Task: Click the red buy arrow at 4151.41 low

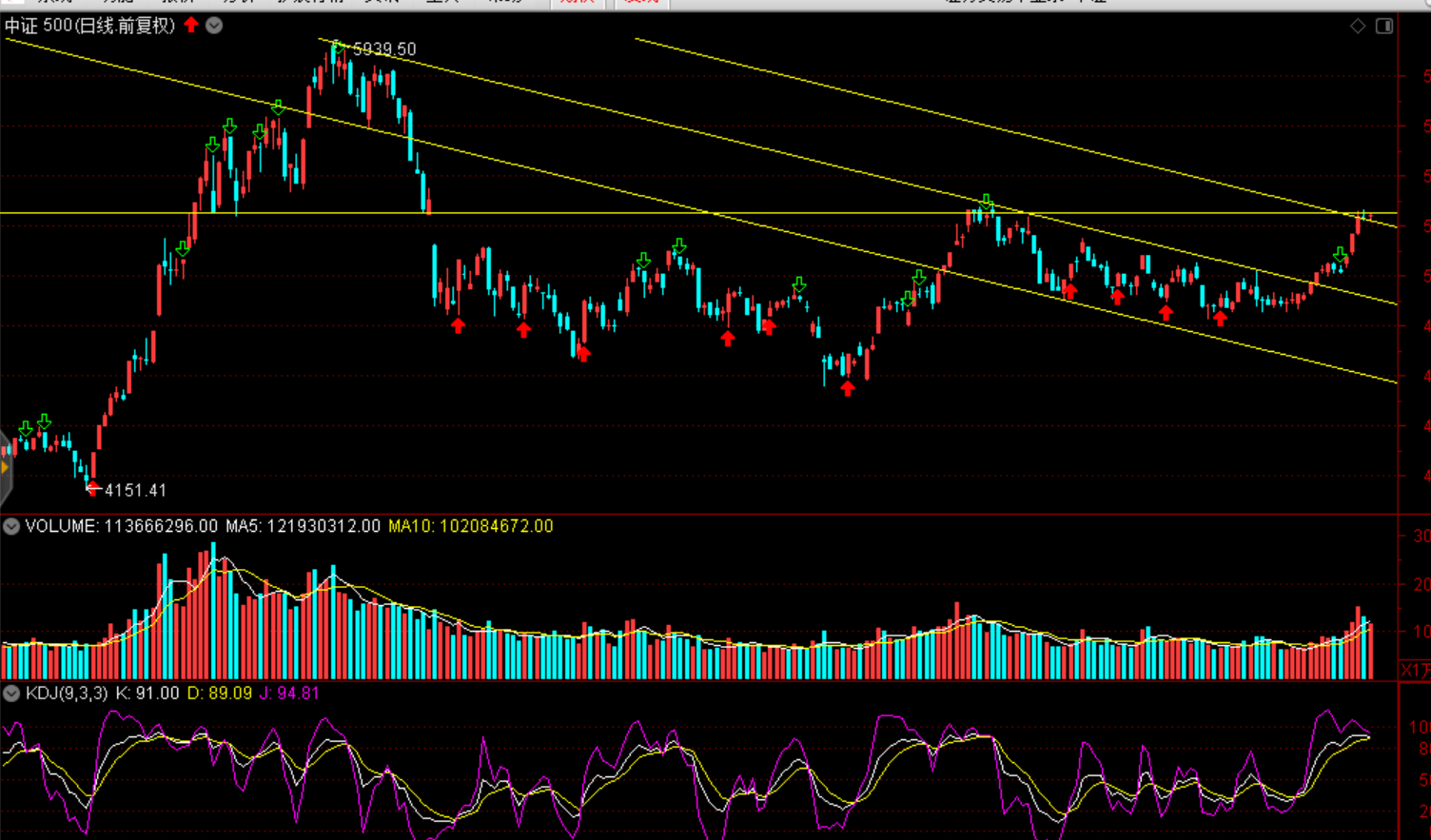Action: click(x=92, y=489)
